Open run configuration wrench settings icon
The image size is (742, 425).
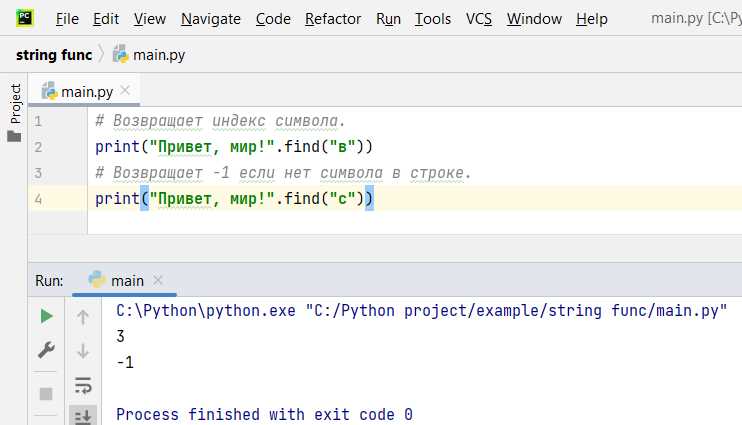point(46,350)
